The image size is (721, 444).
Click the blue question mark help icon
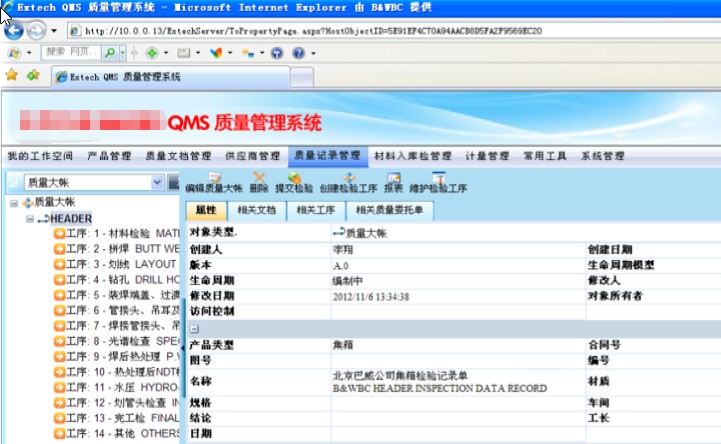[298, 53]
